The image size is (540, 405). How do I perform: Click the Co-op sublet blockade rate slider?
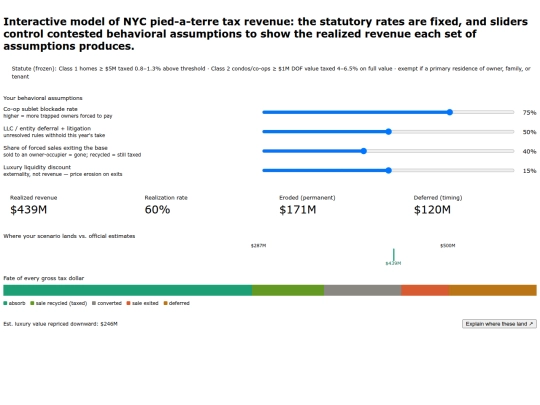pos(388,112)
